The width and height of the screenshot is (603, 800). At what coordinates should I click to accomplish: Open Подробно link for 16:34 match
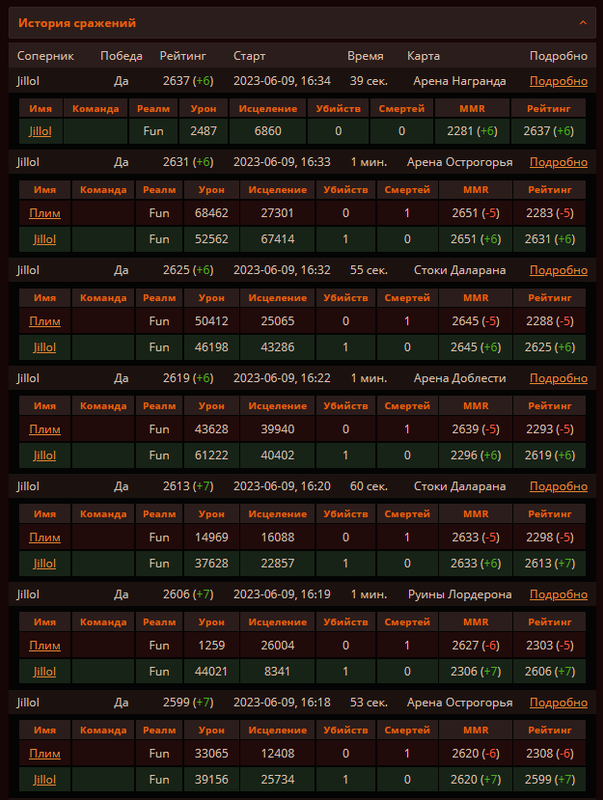559,81
